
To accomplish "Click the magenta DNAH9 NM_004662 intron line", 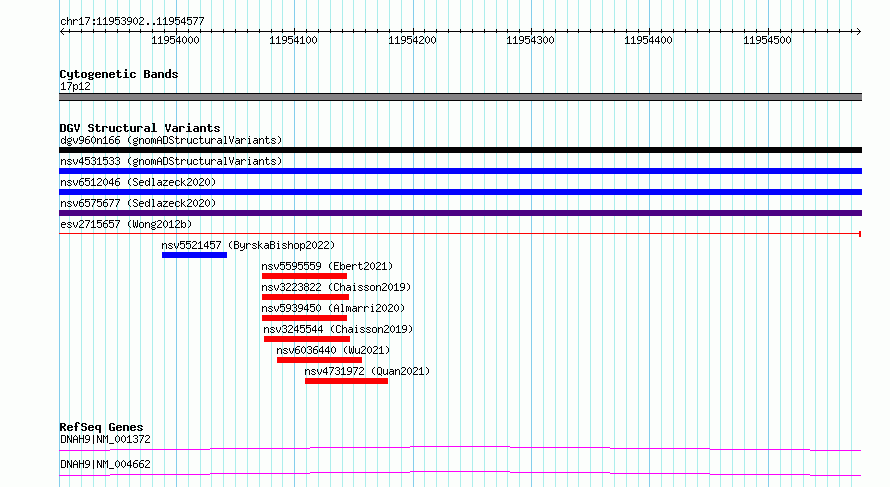I will point(460,473).
